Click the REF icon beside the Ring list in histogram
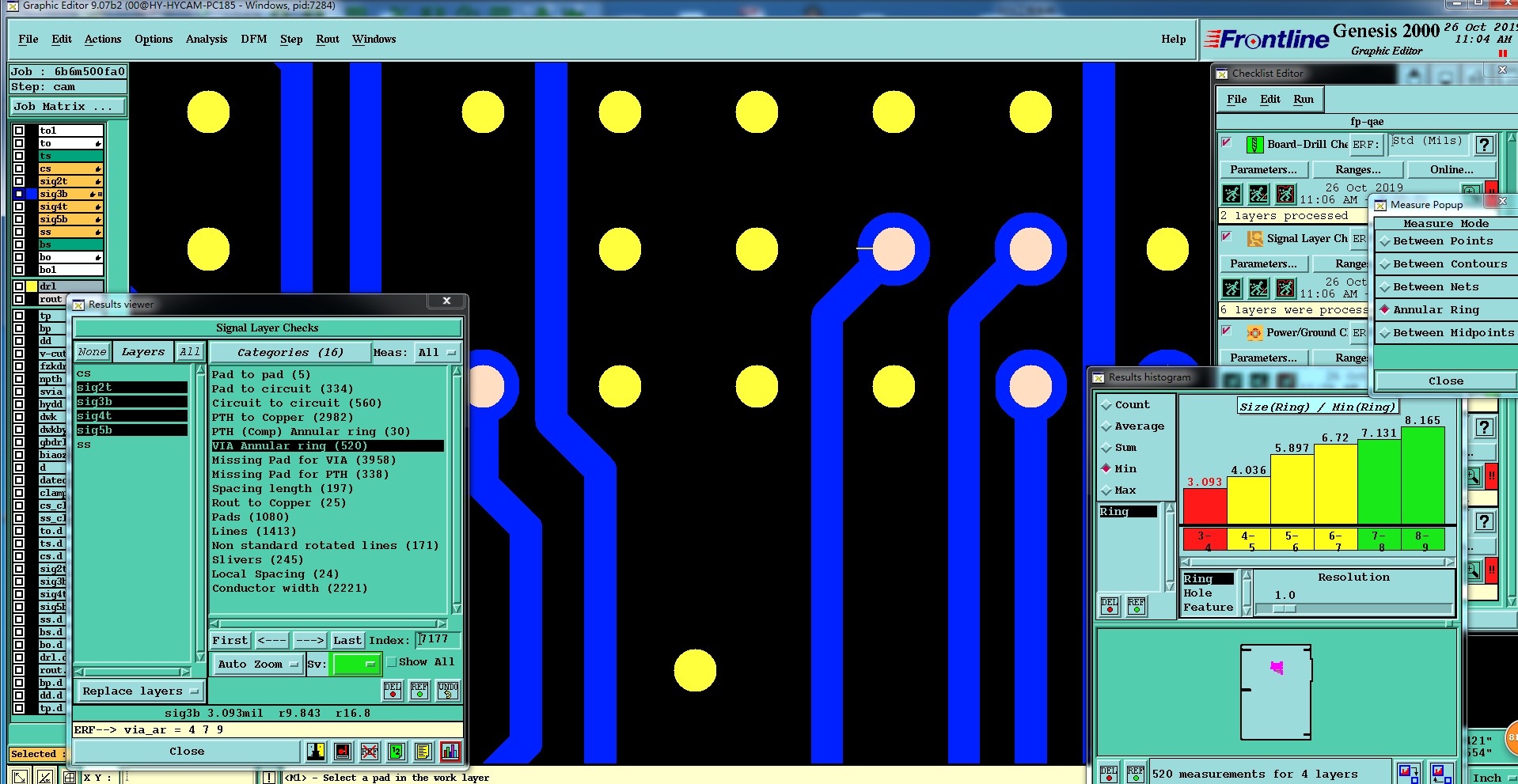The image size is (1518, 784). point(1137,606)
